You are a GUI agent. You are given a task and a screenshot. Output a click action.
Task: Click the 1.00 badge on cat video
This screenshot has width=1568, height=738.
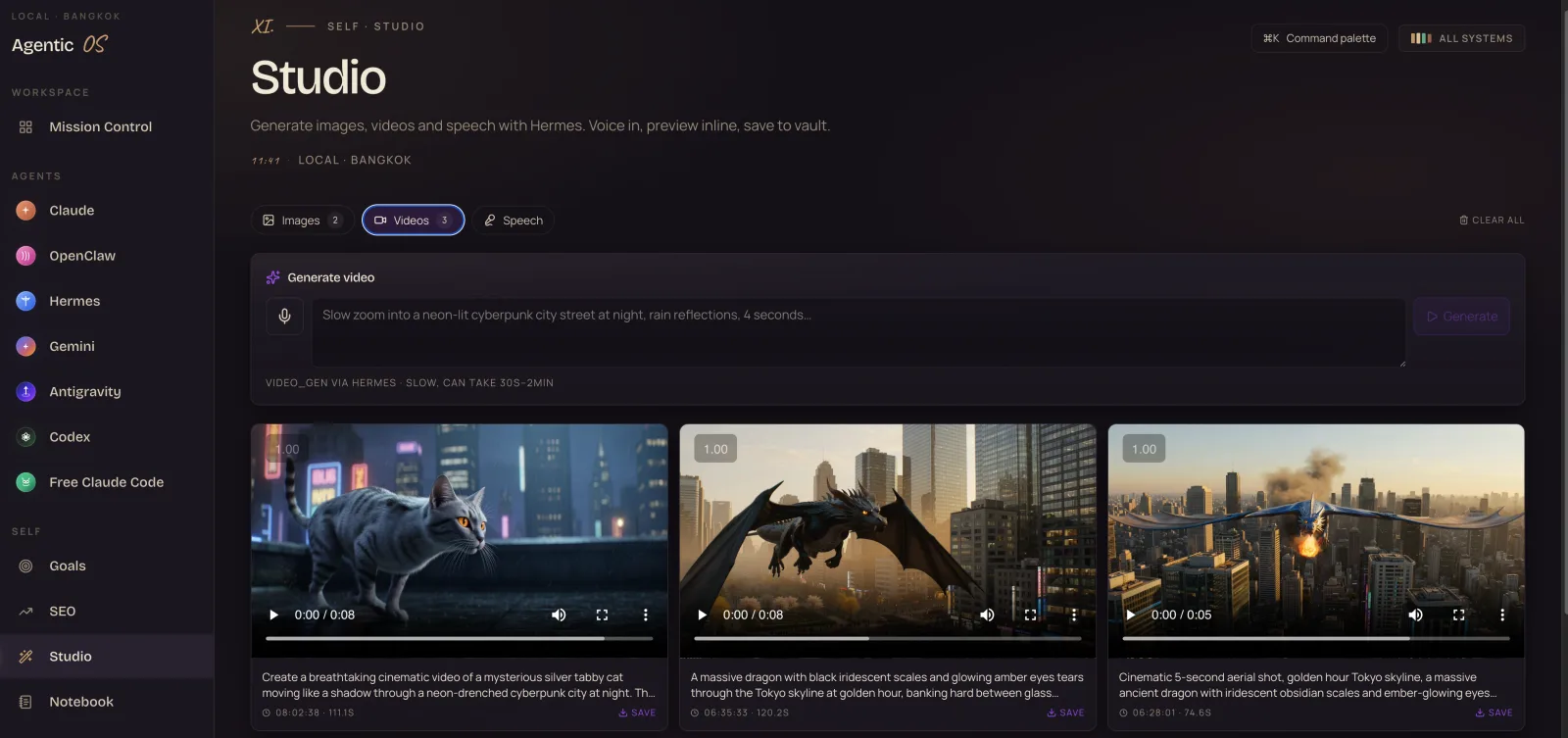click(287, 449)
